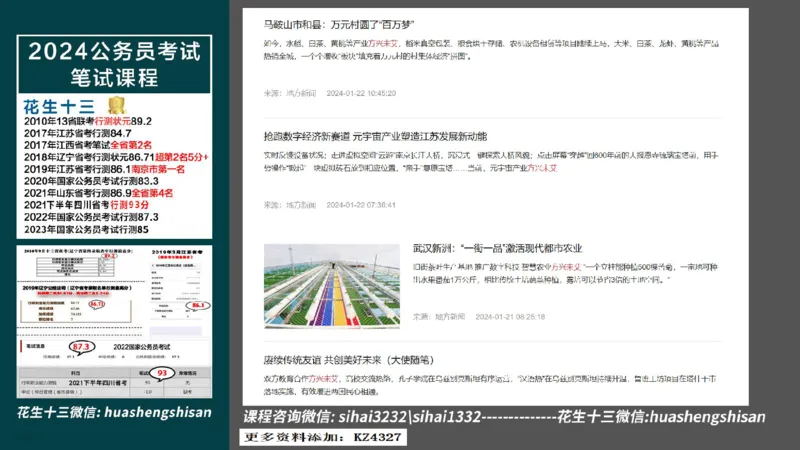Viewport: 800px width, 450px height.
Task: Click the red 方兴未艾 keyword in the 大使随笔 summary
Action: [323, 379]
